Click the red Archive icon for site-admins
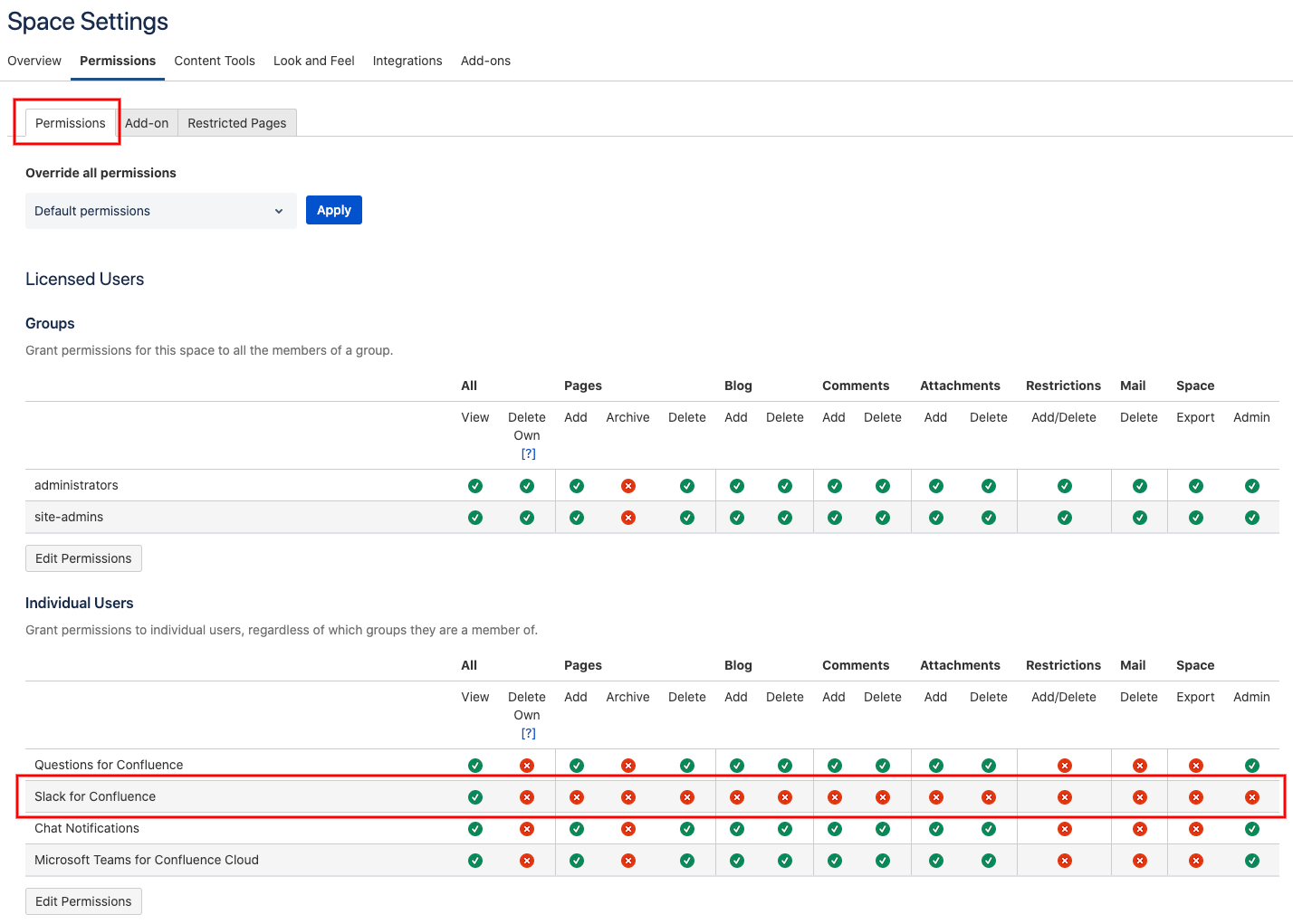The image size is (1293, 924). tap(627, 517)
